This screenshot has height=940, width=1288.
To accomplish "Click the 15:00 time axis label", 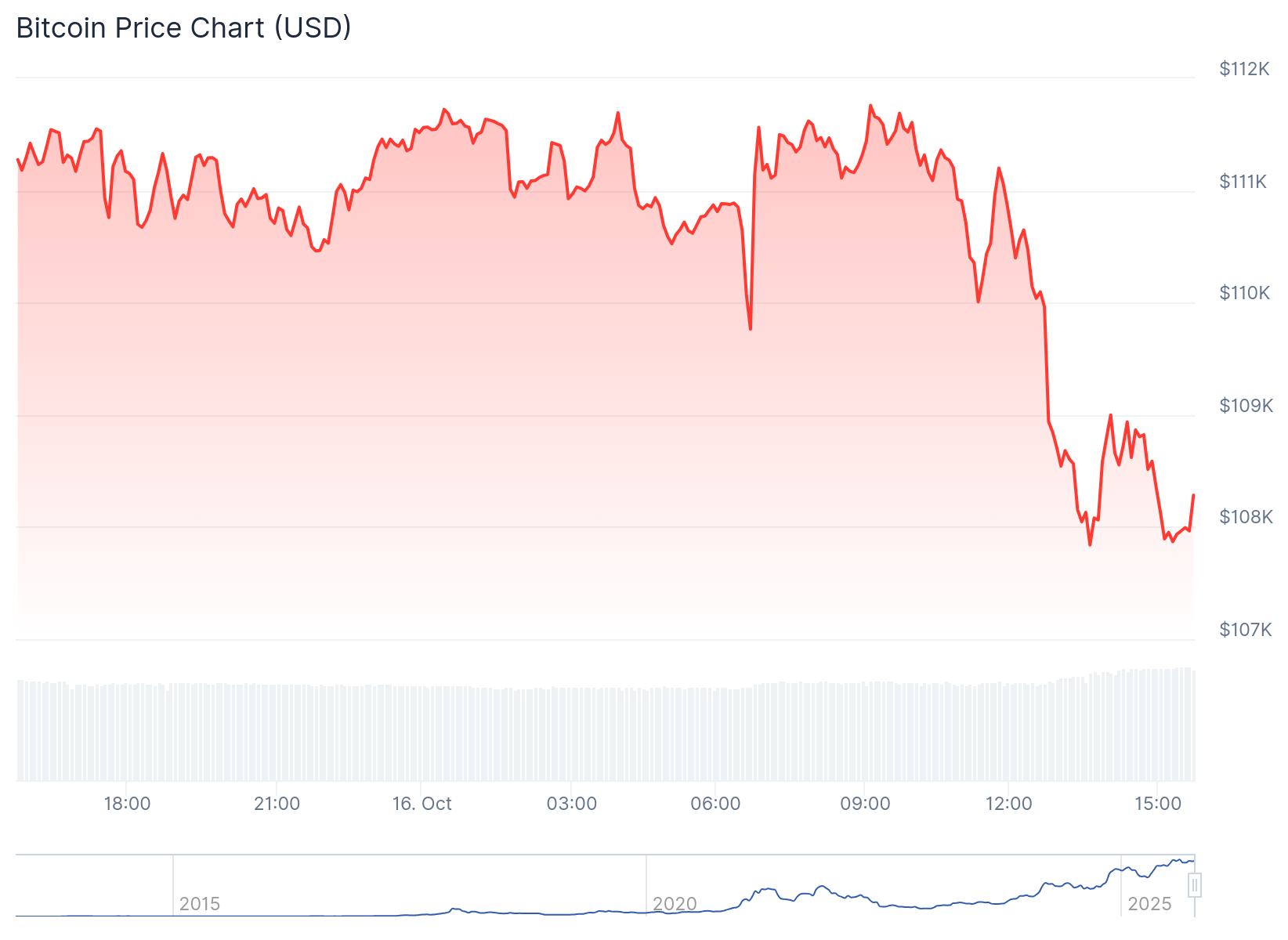I will pyautogui.click(x=1158, y=804).
